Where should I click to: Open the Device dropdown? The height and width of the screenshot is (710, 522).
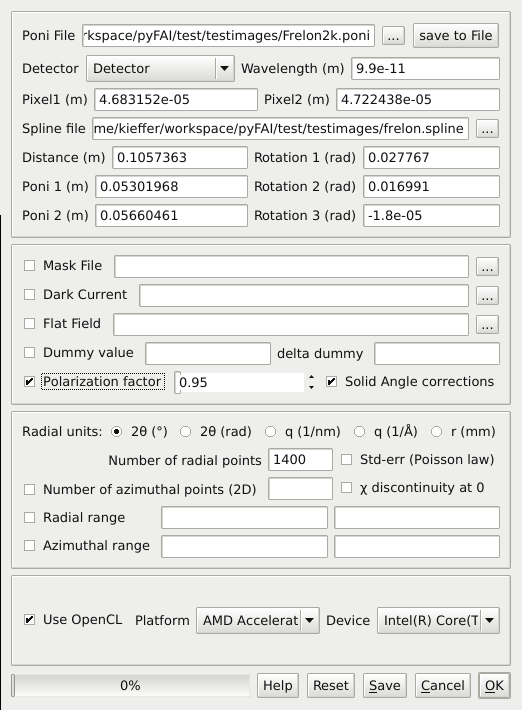[x=438, y=620]
